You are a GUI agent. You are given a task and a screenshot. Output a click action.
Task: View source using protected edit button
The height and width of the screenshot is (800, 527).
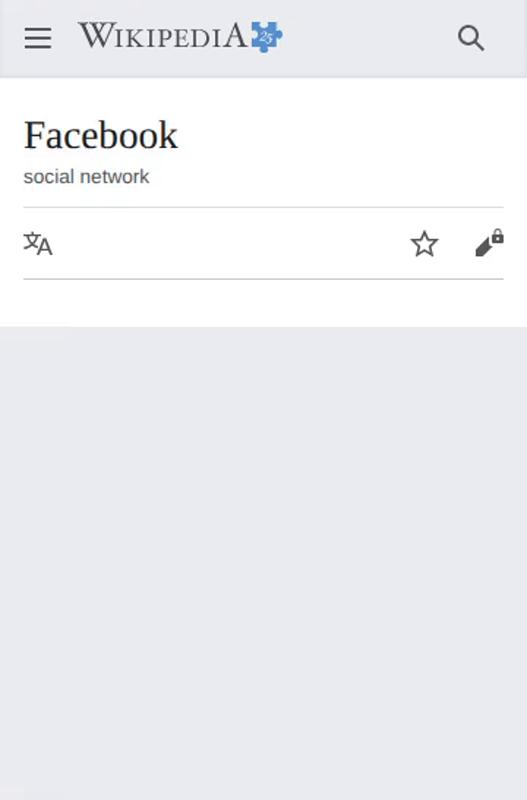[489, 243]
